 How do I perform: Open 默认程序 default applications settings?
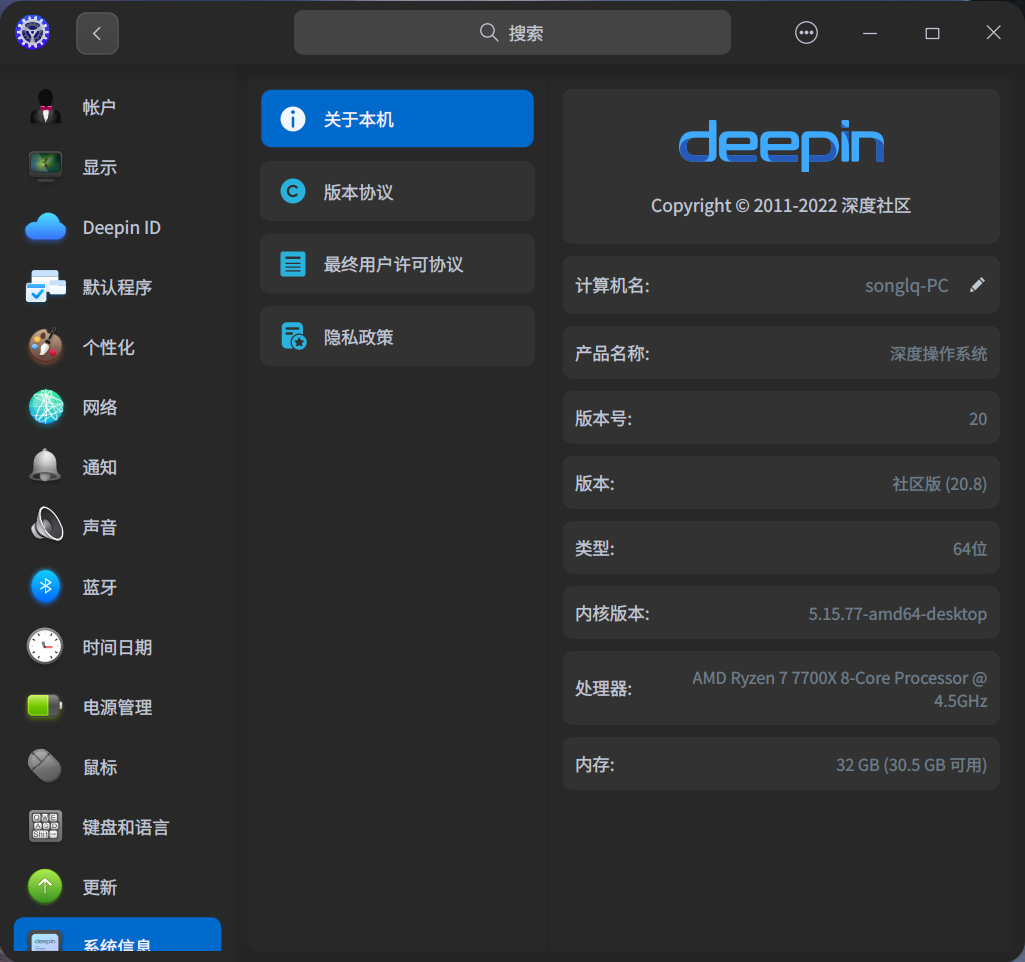pyautogui.click(x=117, y=287)
